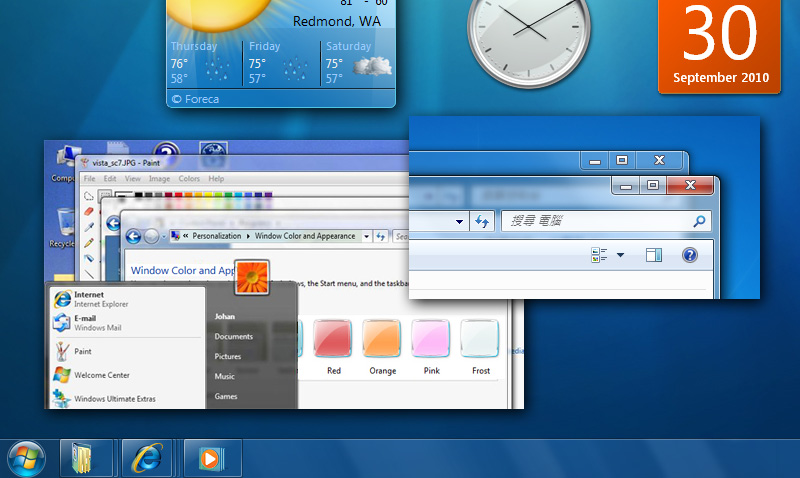
Task: Select the Eraser tool in Paint
Action: point(89,211)
